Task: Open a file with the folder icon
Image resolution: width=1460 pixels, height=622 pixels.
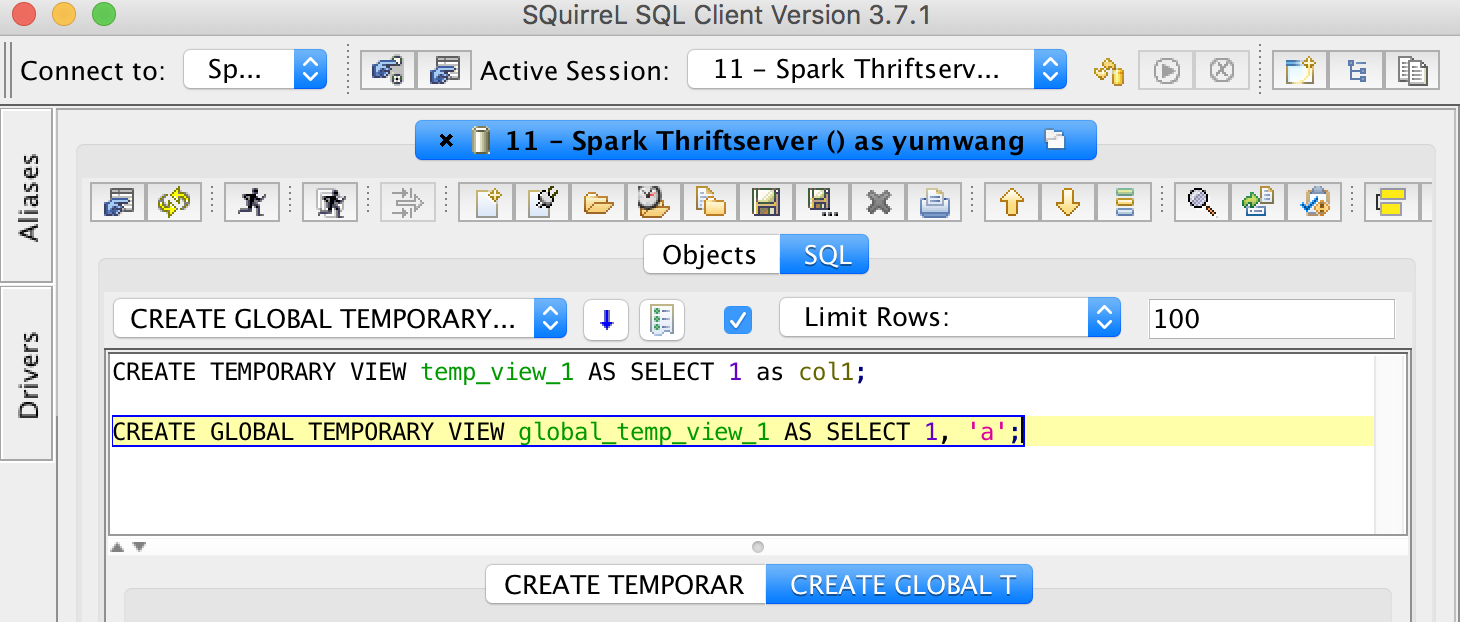Action: coord(598,202)
